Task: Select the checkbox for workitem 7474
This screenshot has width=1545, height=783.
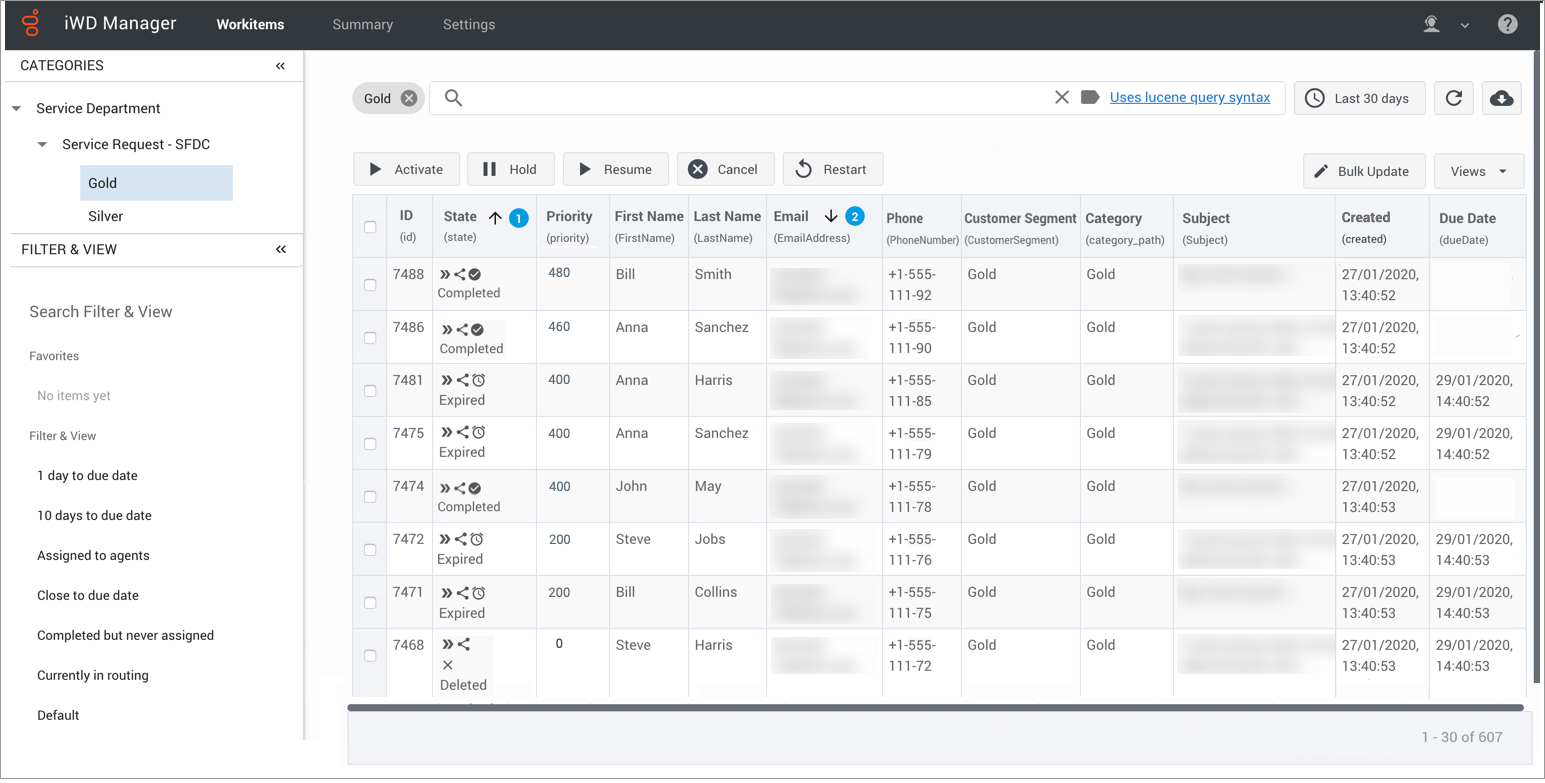Action: 370,497
